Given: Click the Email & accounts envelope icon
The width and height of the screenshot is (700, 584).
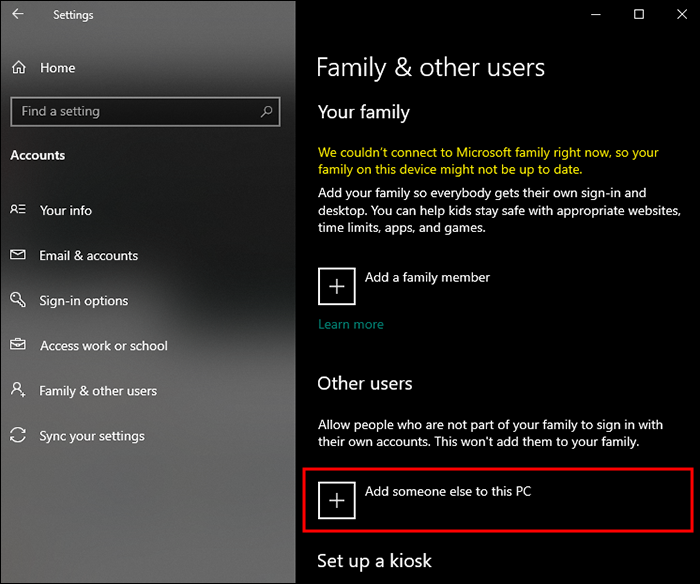Looking at the screenshot, I should [x=18, y=255].
